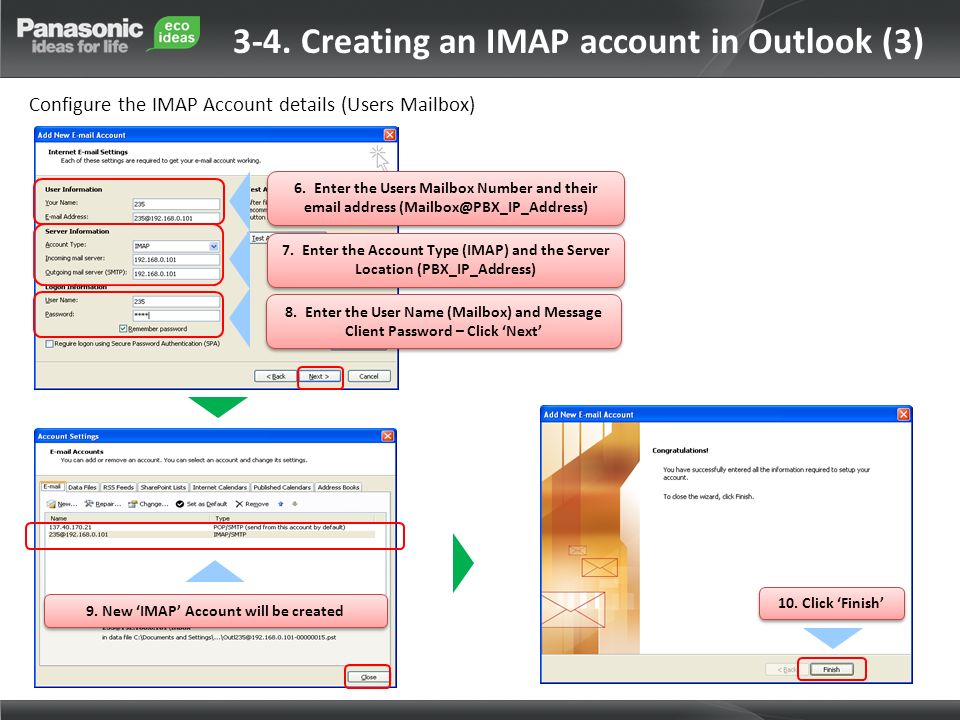Image resolution: width=960 pixels, height=720 pixels.
Task: Enable Require logon using SPA checkbox
Action: (49, 344)
